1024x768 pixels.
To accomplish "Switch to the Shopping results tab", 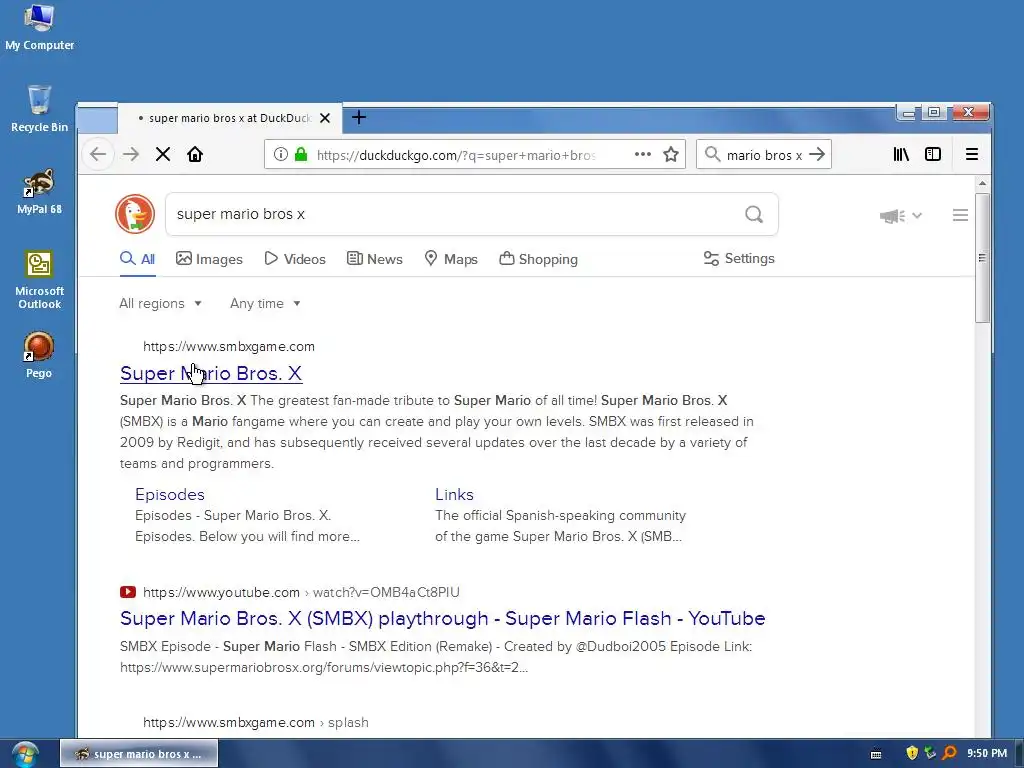I will tap(538, 259).
